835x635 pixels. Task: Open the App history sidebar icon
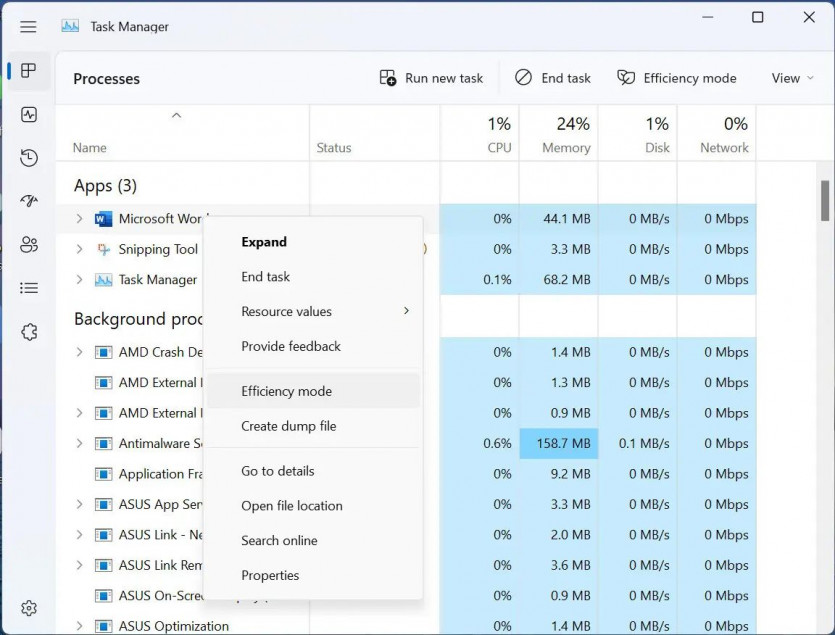[29, 158]
